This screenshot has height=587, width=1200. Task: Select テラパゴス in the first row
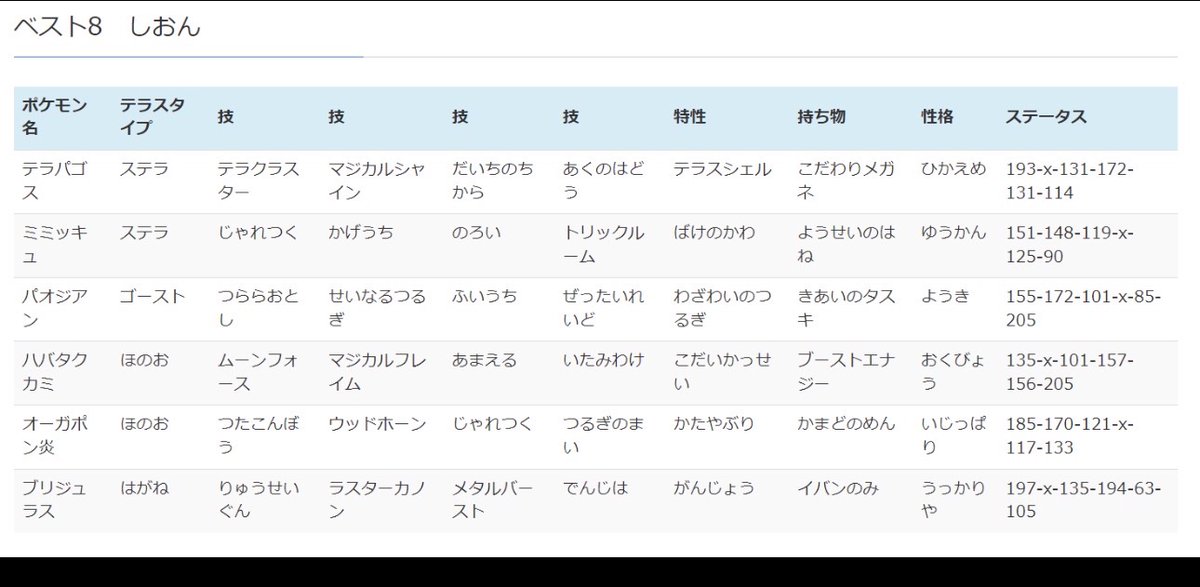[x=47, y=181]
